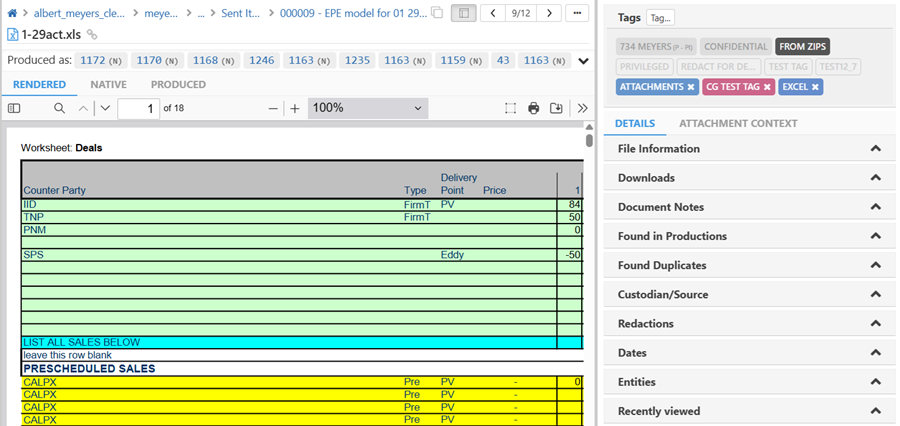Toggle the TEST12_7 tag
900x426 pixels.
tap(839, 67)
